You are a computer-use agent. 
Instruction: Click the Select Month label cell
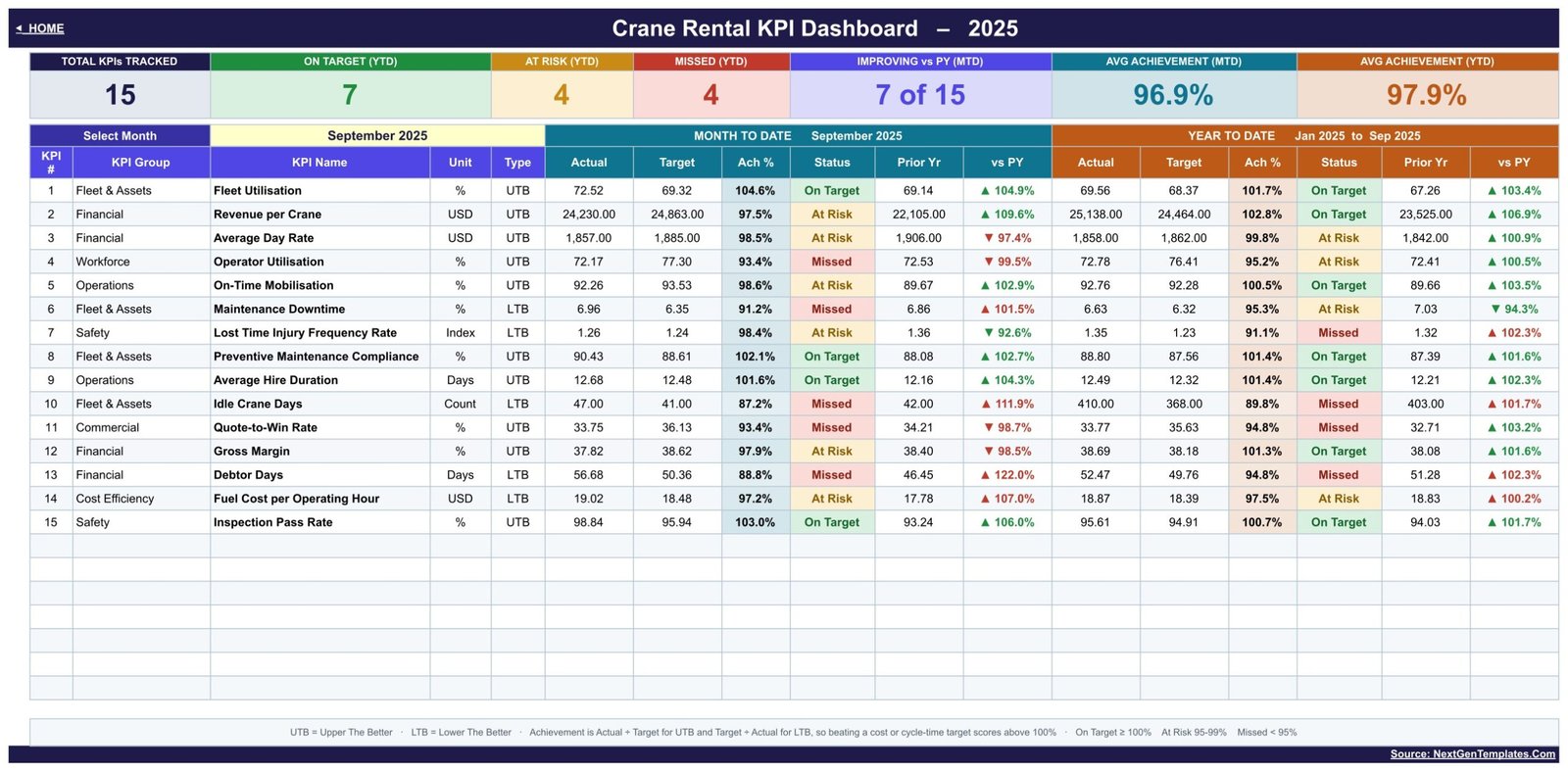120,135
